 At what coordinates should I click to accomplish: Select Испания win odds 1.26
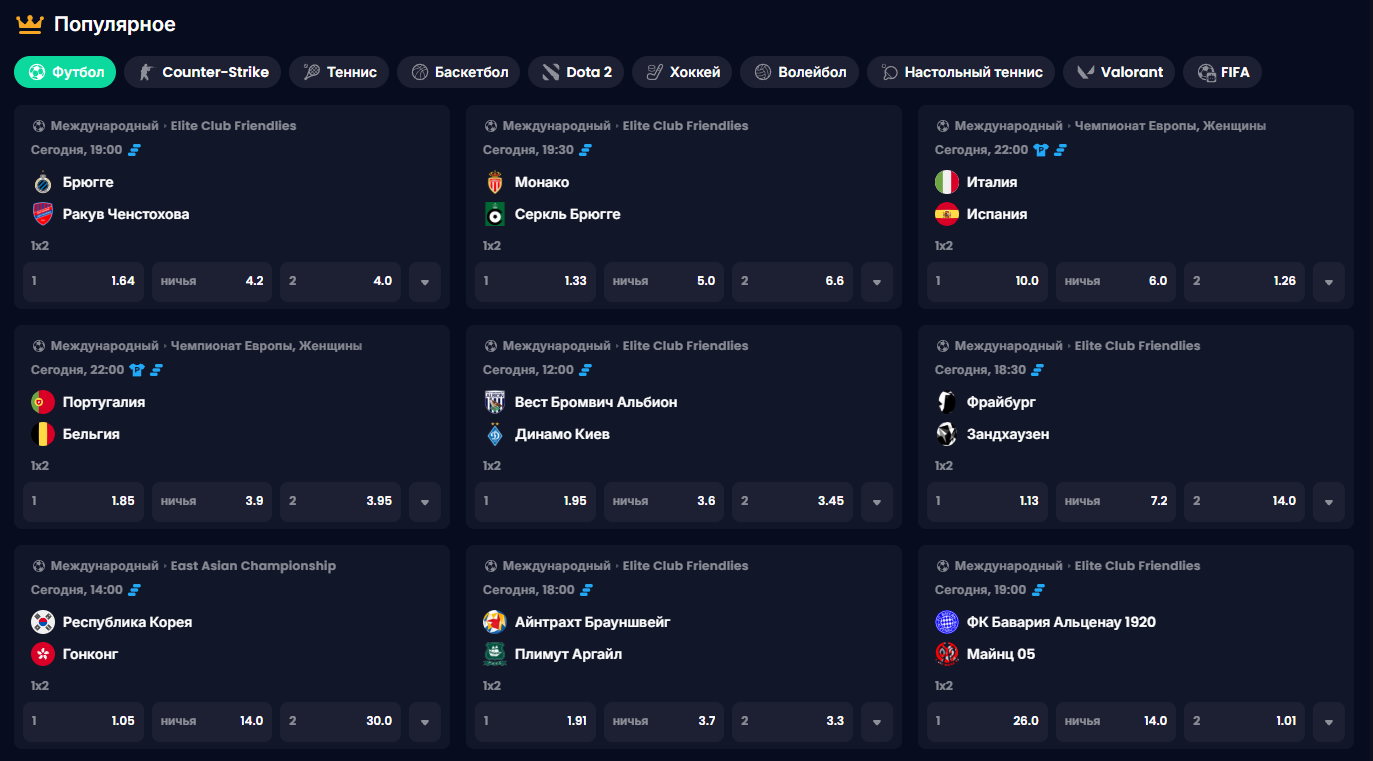pos(1244,281)
